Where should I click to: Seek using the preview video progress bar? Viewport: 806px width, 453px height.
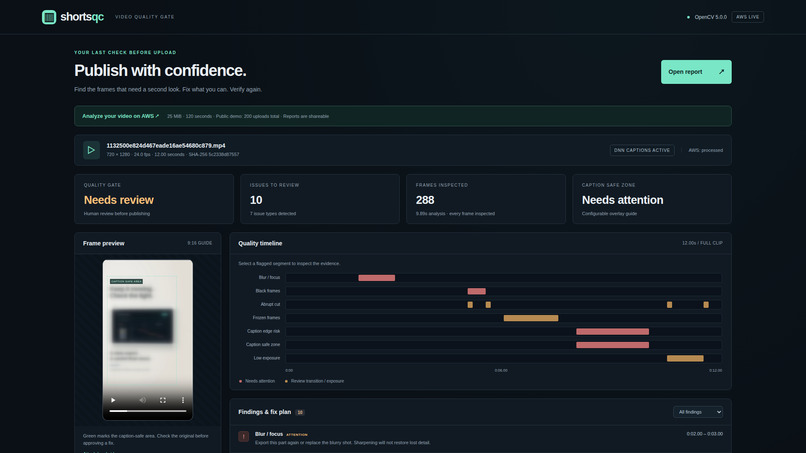pyautogui.click(x=148, y=411)
